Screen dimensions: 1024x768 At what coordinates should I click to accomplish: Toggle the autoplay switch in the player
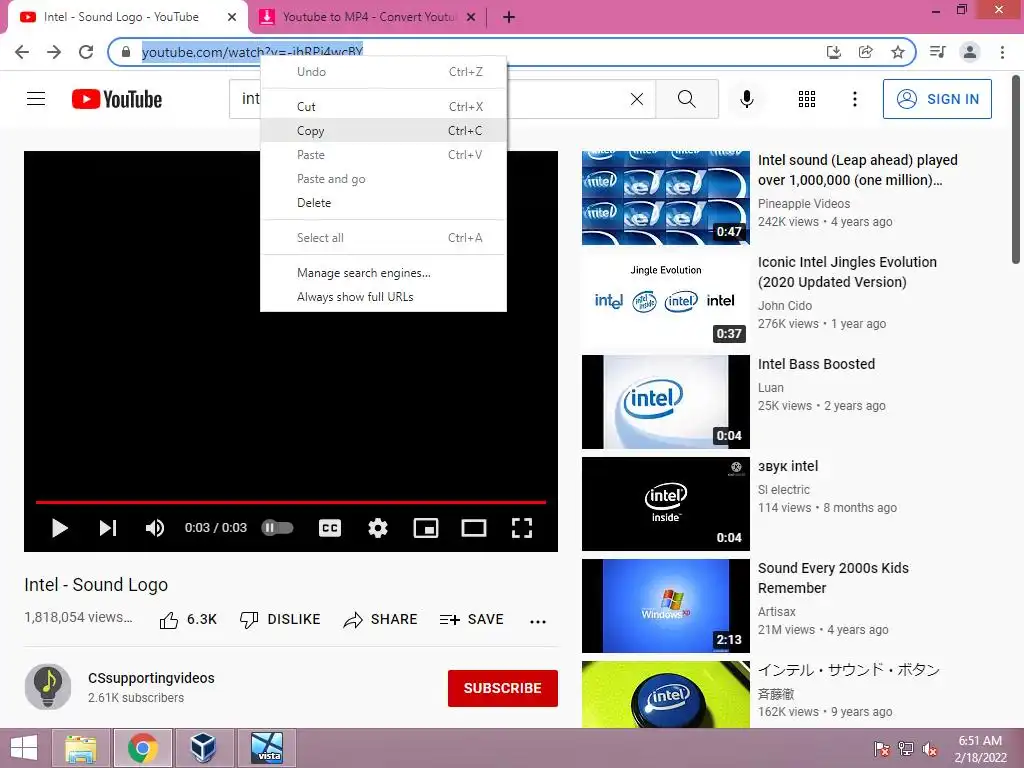coord(278,528)
